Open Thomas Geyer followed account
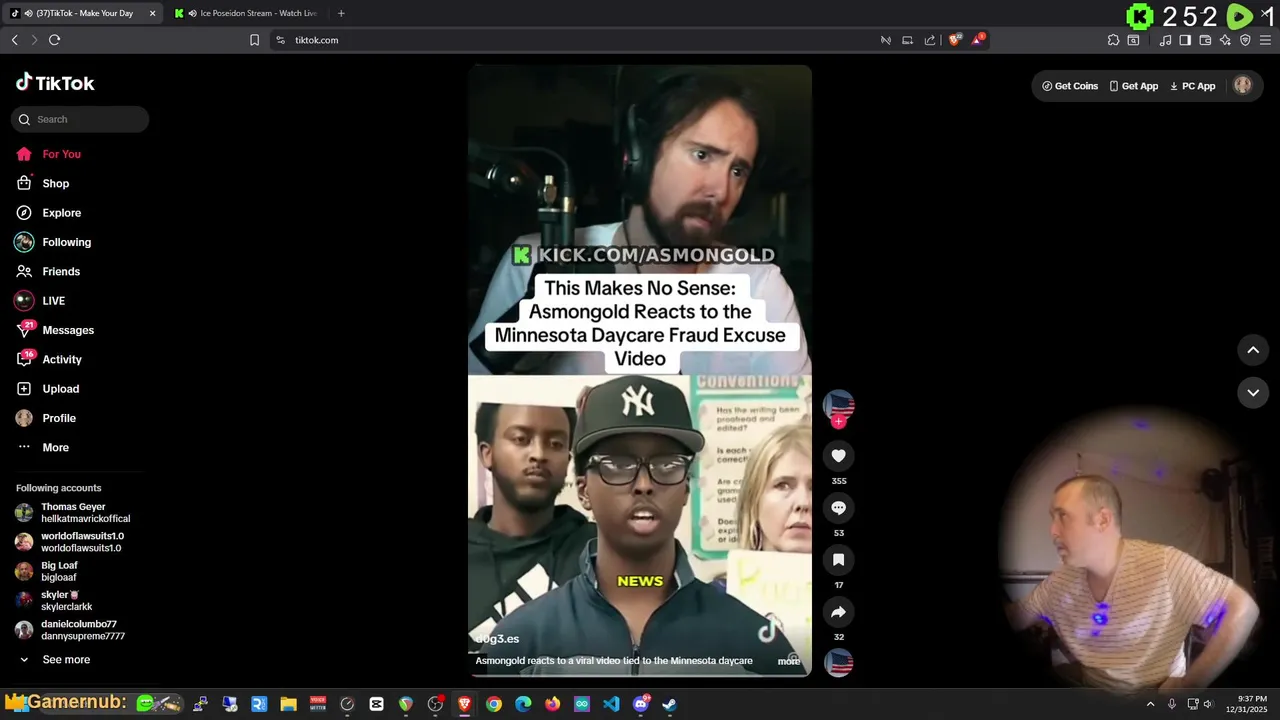1280x720 pixels. [x=75, y=513]
